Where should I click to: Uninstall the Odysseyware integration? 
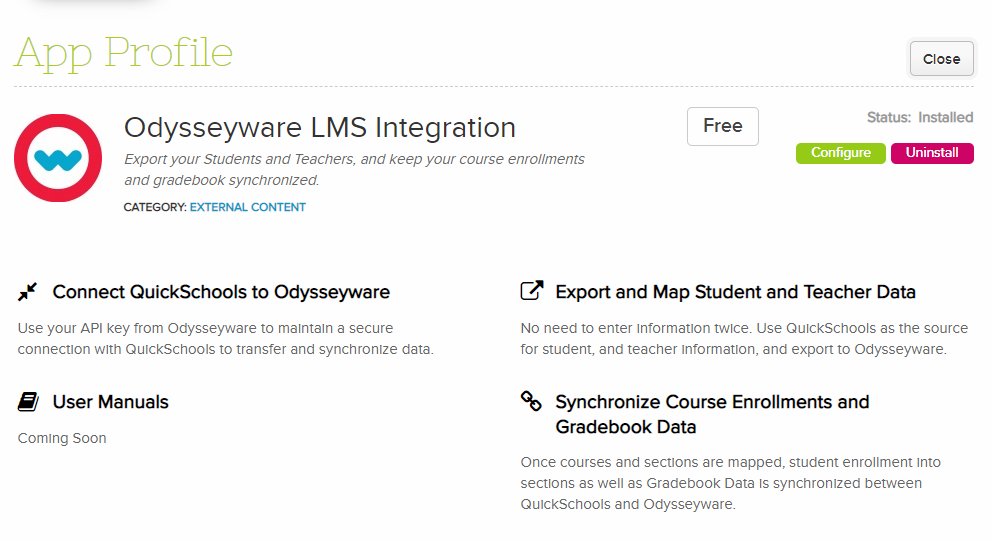[932, 153]
